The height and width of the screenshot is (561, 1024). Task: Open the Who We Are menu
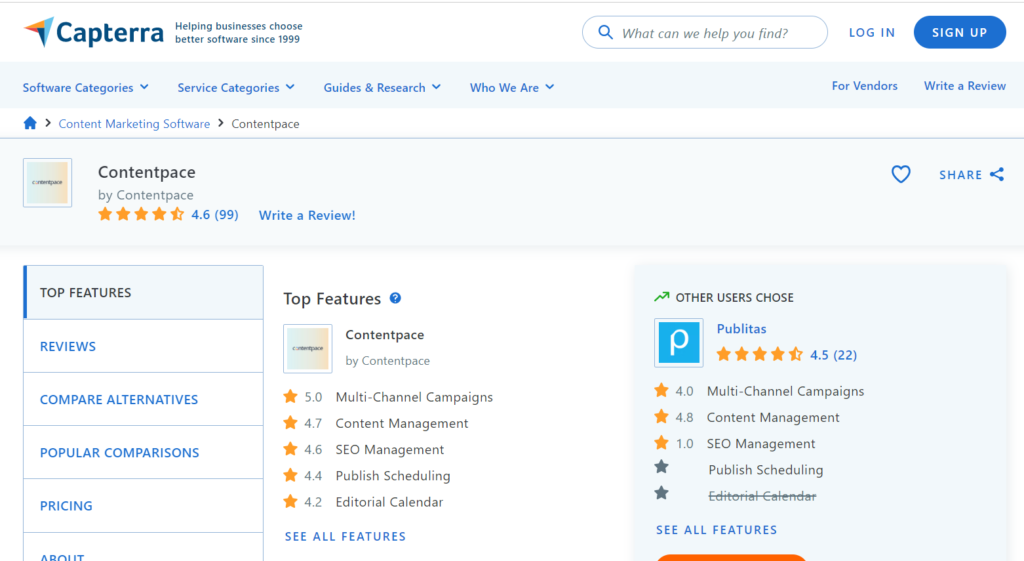coord(512,87)
